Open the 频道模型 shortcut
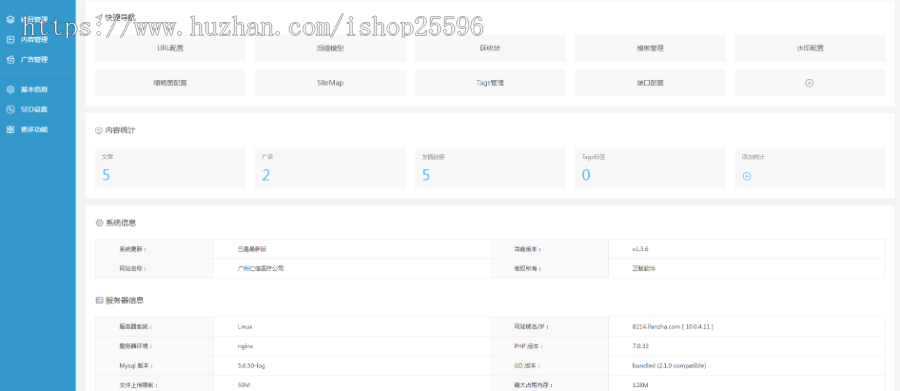 (330, 48)
